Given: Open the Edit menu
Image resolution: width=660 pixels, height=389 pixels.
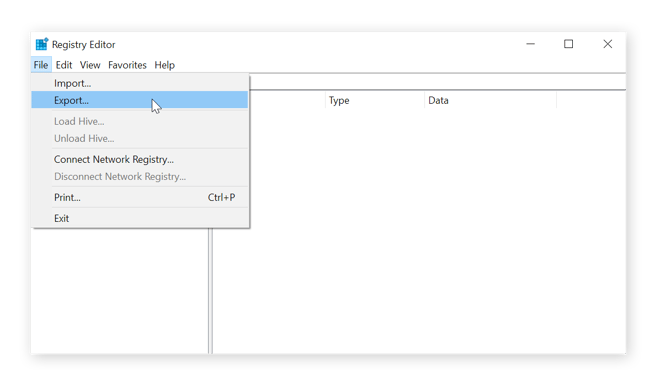Looking at the screenshot, I should [64, 65].
